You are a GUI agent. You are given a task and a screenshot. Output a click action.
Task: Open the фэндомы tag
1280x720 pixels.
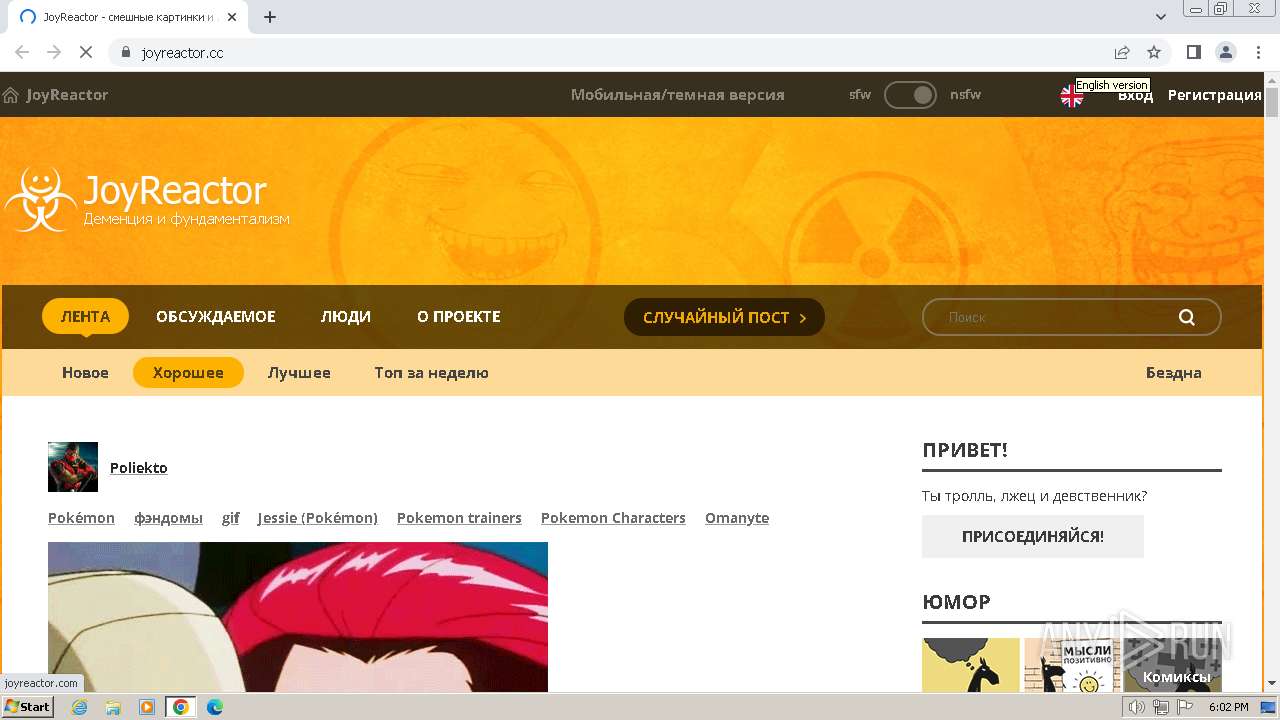point(168,517)
